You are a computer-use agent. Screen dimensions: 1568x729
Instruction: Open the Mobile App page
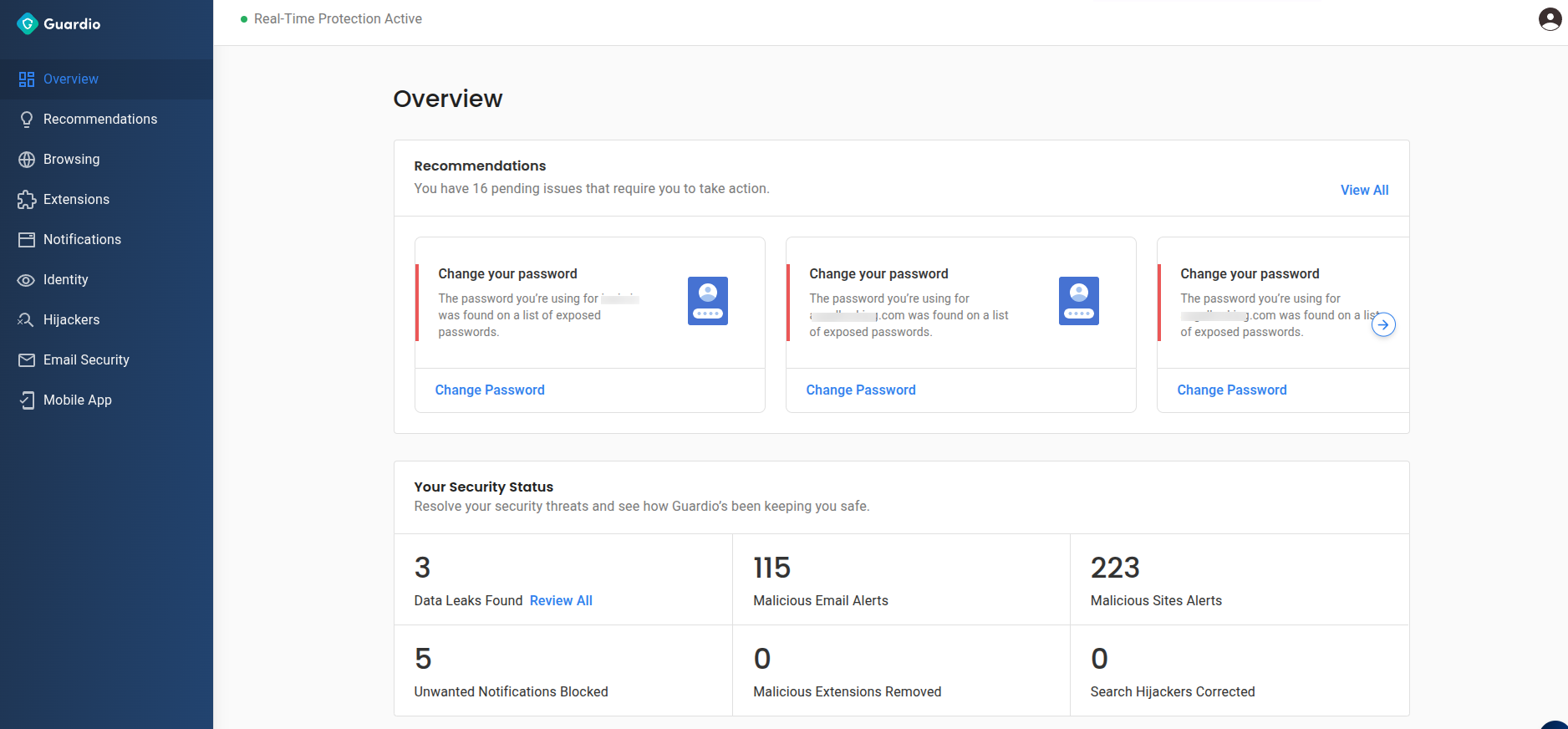click(x=106, y=400)
